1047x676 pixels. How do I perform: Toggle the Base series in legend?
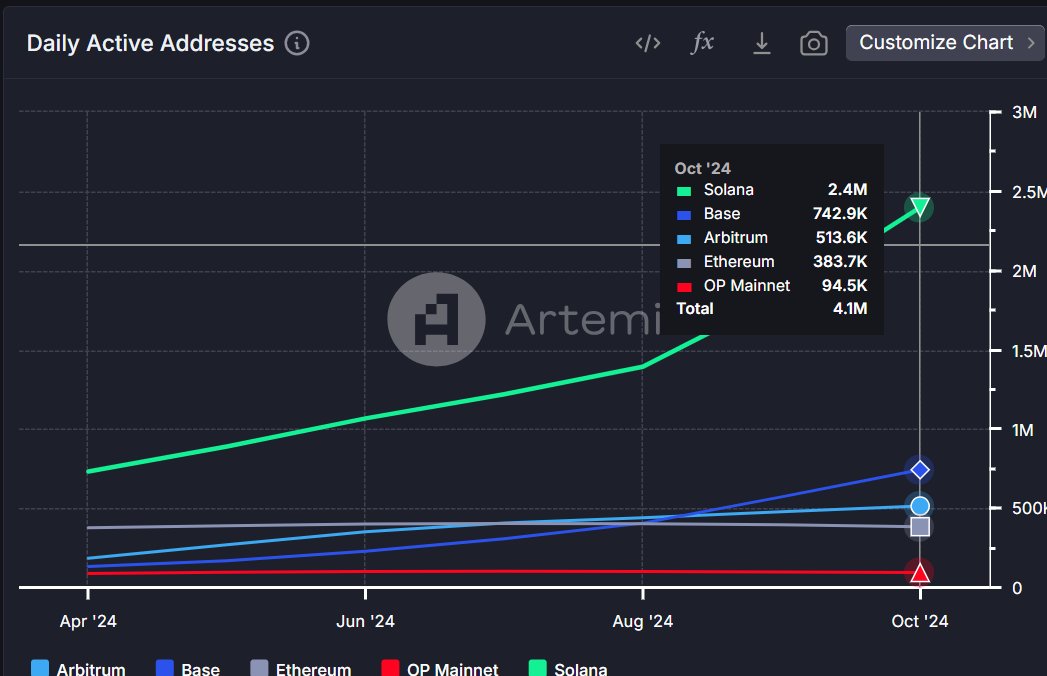pos(188,668)
